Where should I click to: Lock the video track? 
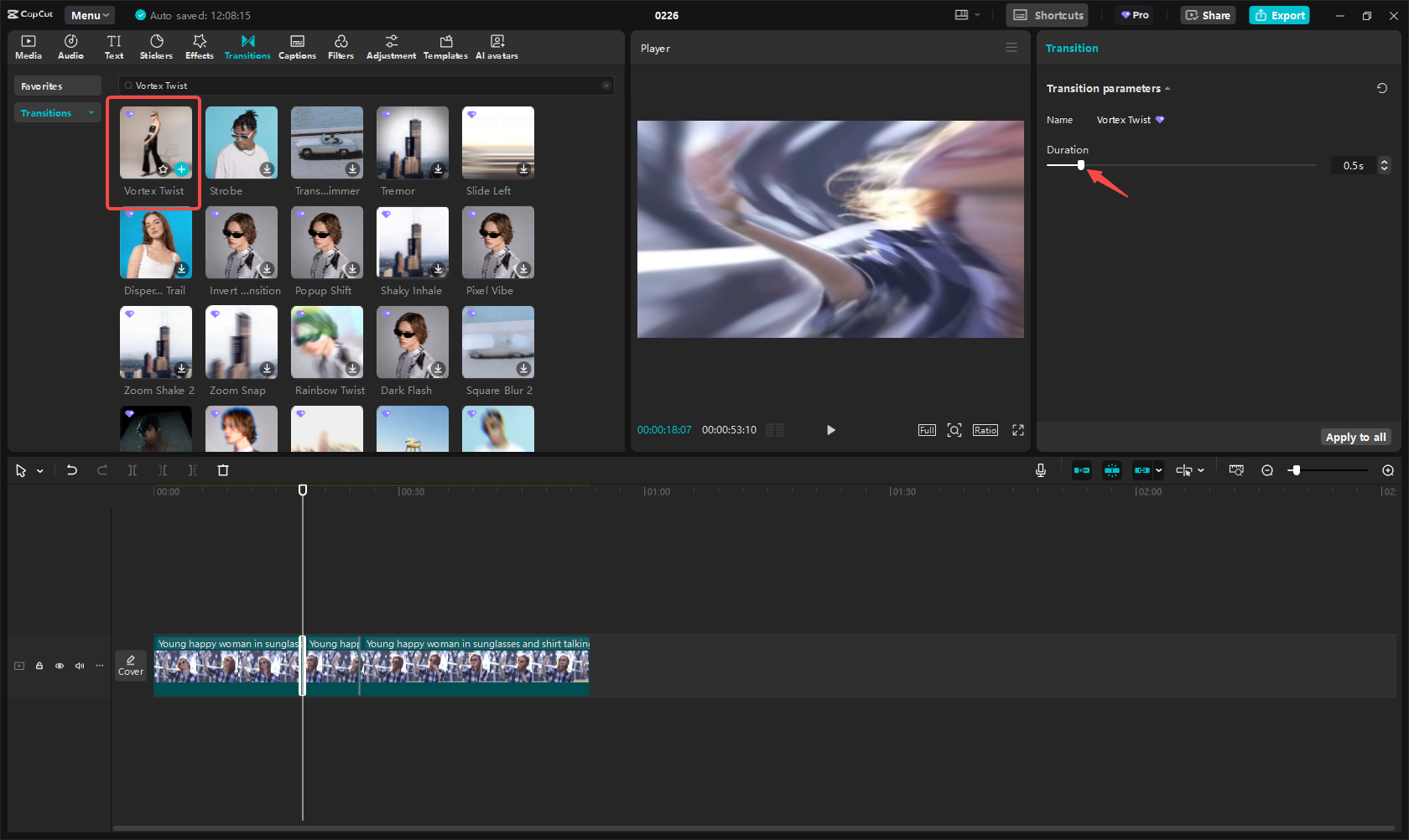coord(39,666)
